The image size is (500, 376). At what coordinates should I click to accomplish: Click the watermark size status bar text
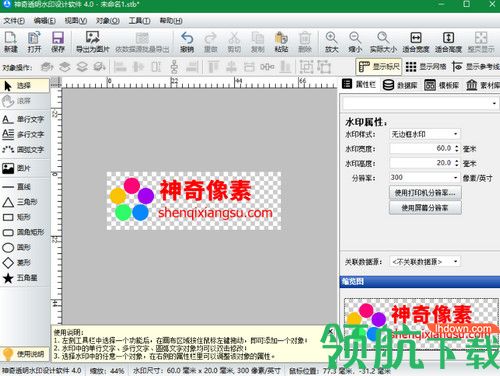tap(207, 370)
